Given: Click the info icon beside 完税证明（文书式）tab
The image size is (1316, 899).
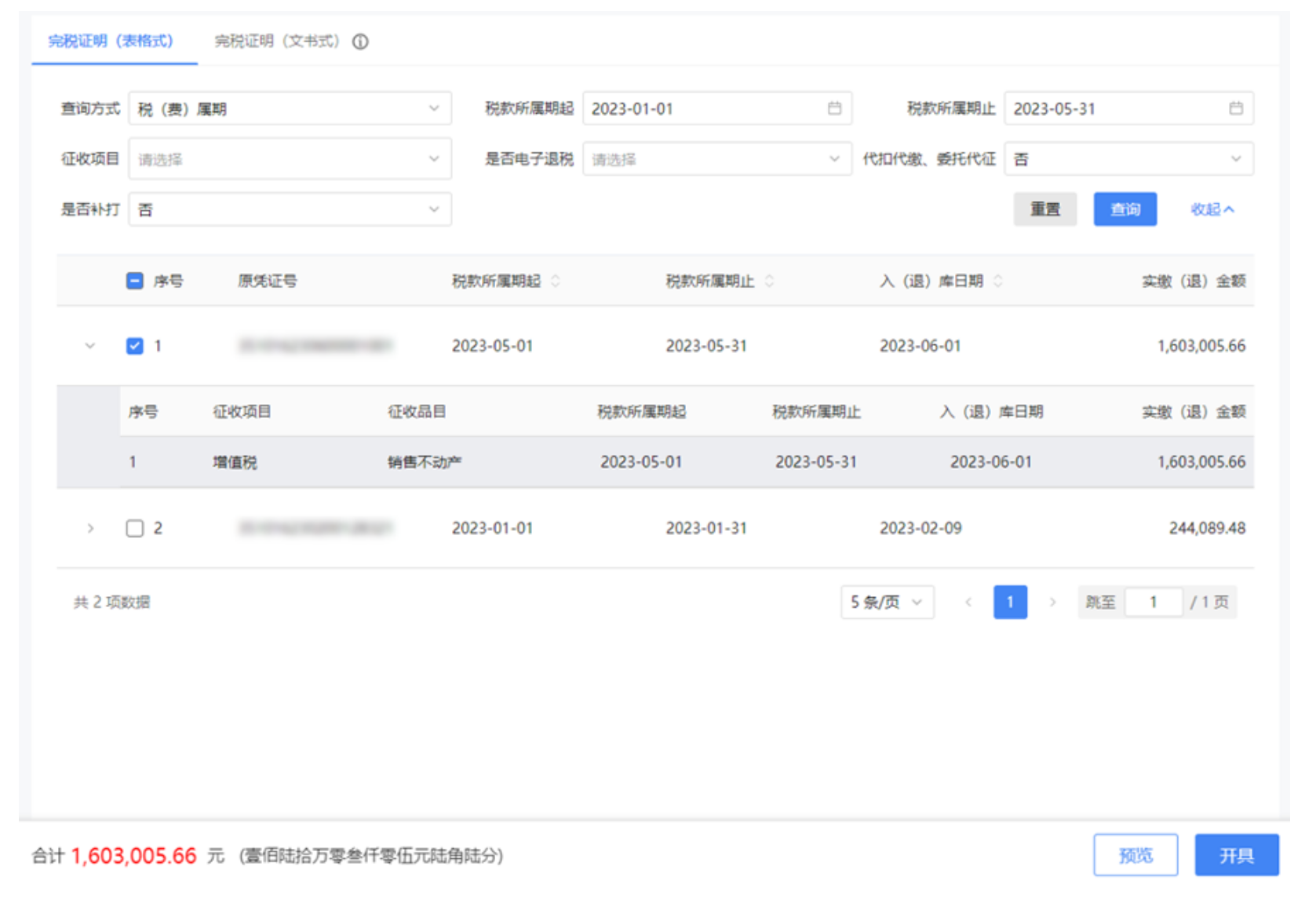Looking at the screenshot, I should [360, 42].
